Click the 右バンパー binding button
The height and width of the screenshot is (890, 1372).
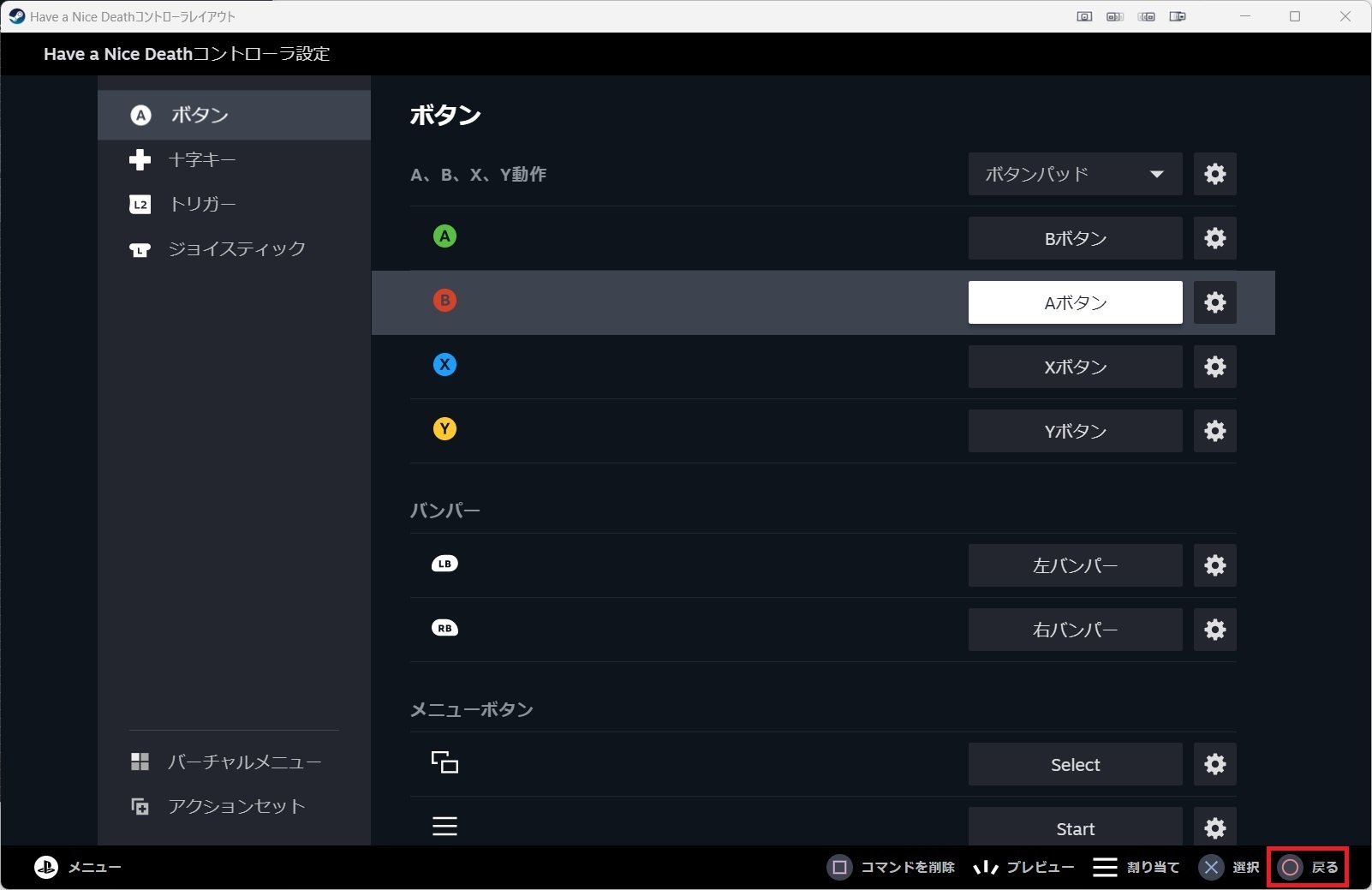point(1075,630)
